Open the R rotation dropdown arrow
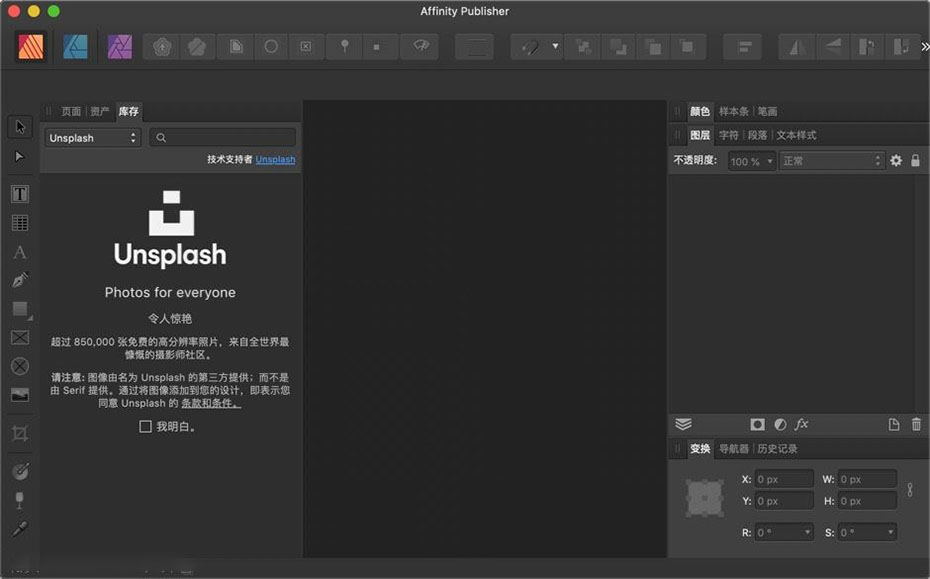 pos(807,532)
